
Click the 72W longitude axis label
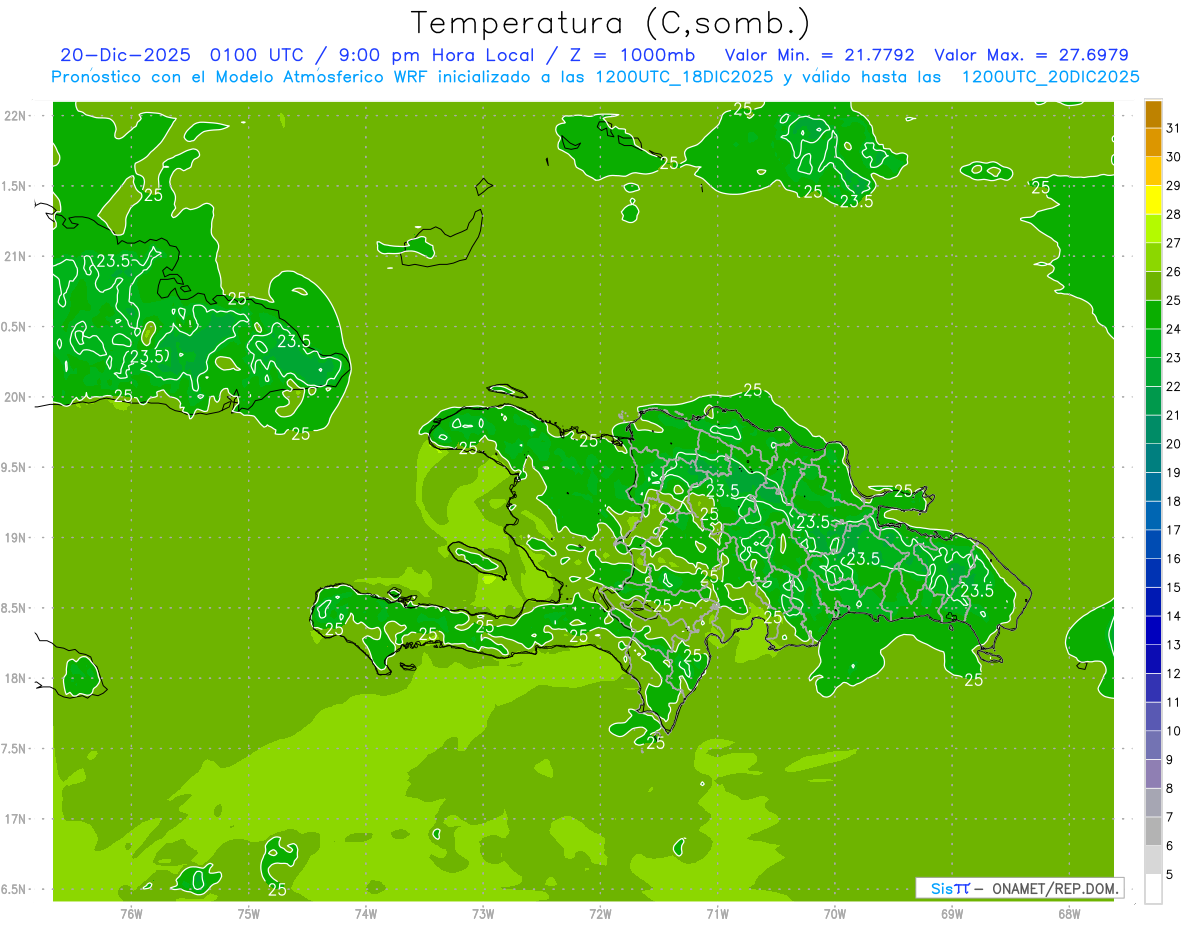click(600, 914)
